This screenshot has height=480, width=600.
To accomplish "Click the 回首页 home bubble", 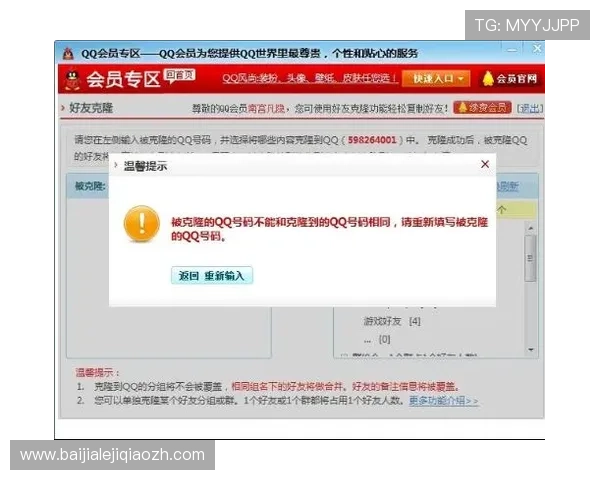I will point(179,75).
